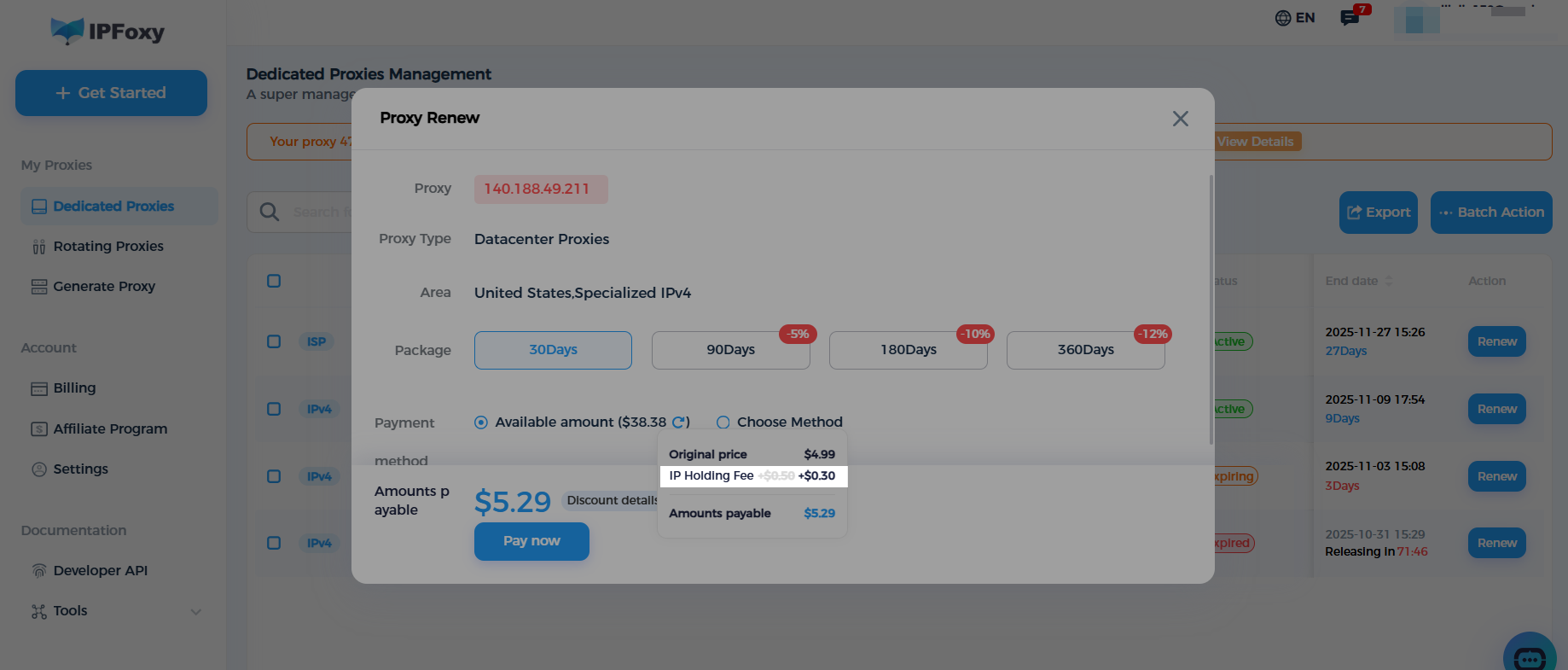Click the Get Started button

coord(111,93)
